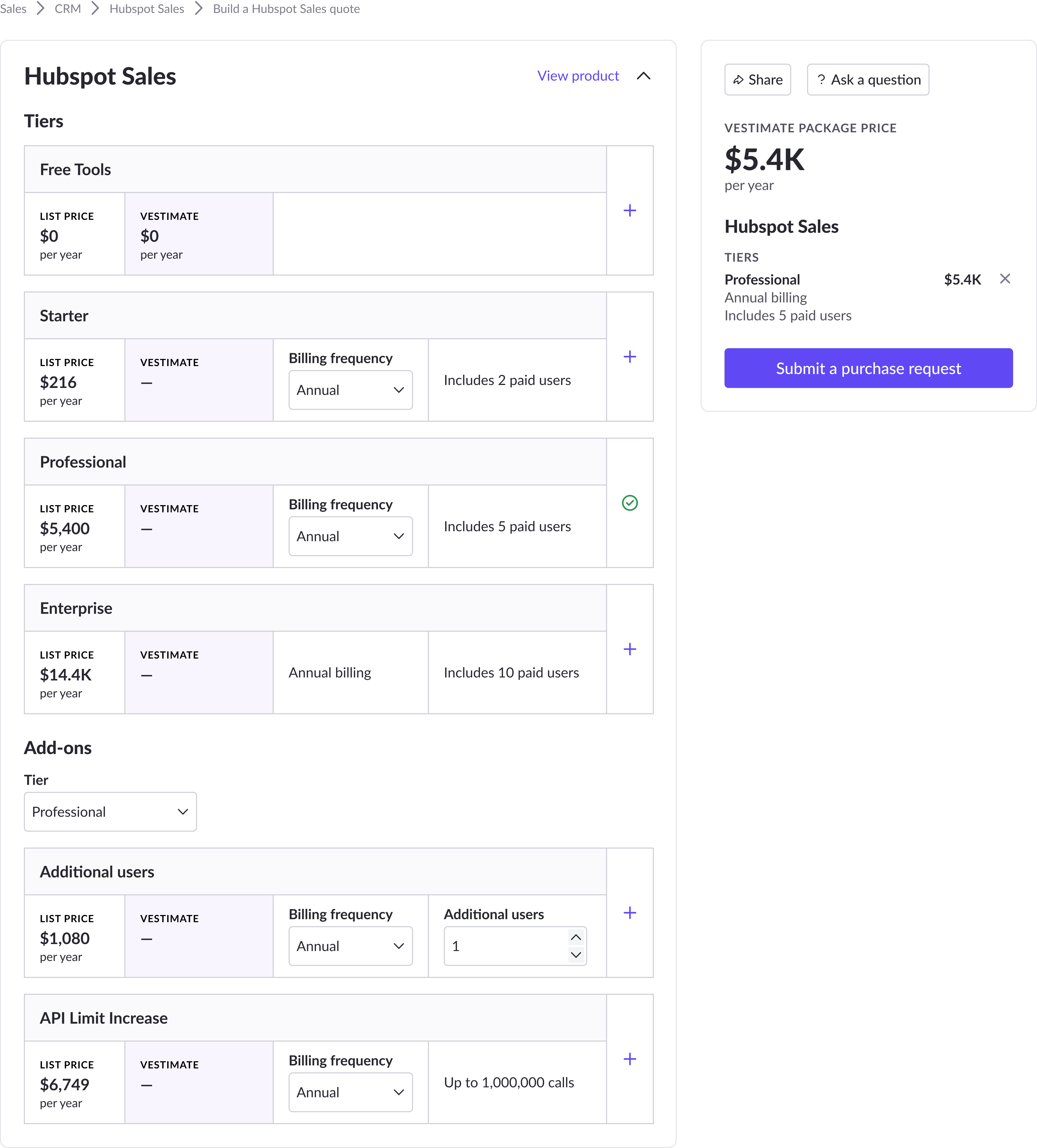This screenshot has width=1037, height=1148.
Task: Deselect the Professional tier checkmark
Action: (x=630, y=503)
